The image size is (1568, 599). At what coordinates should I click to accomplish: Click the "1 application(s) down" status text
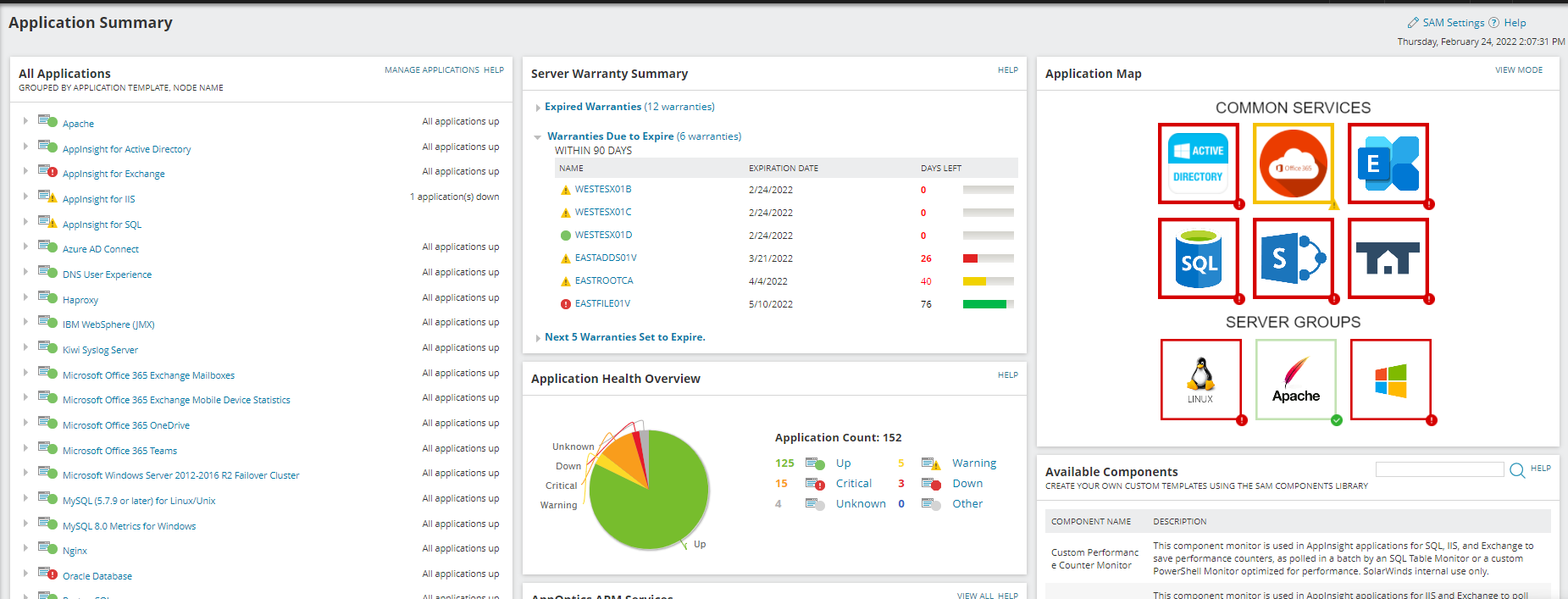coord(455,197)
